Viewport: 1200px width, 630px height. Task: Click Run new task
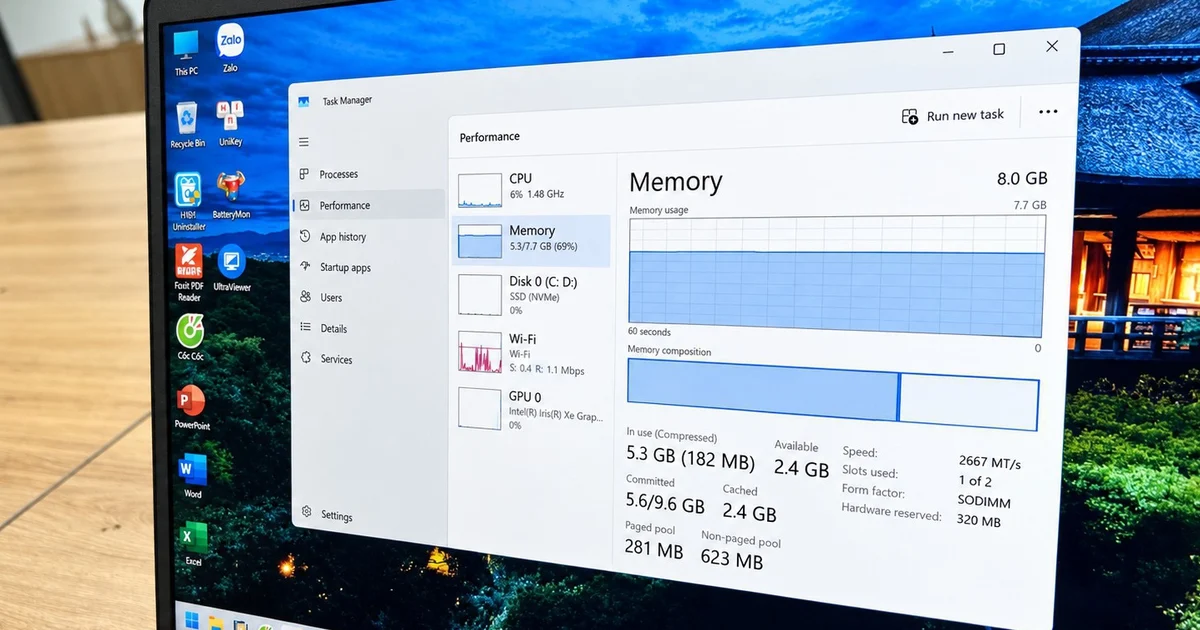(x=953, y=116)
